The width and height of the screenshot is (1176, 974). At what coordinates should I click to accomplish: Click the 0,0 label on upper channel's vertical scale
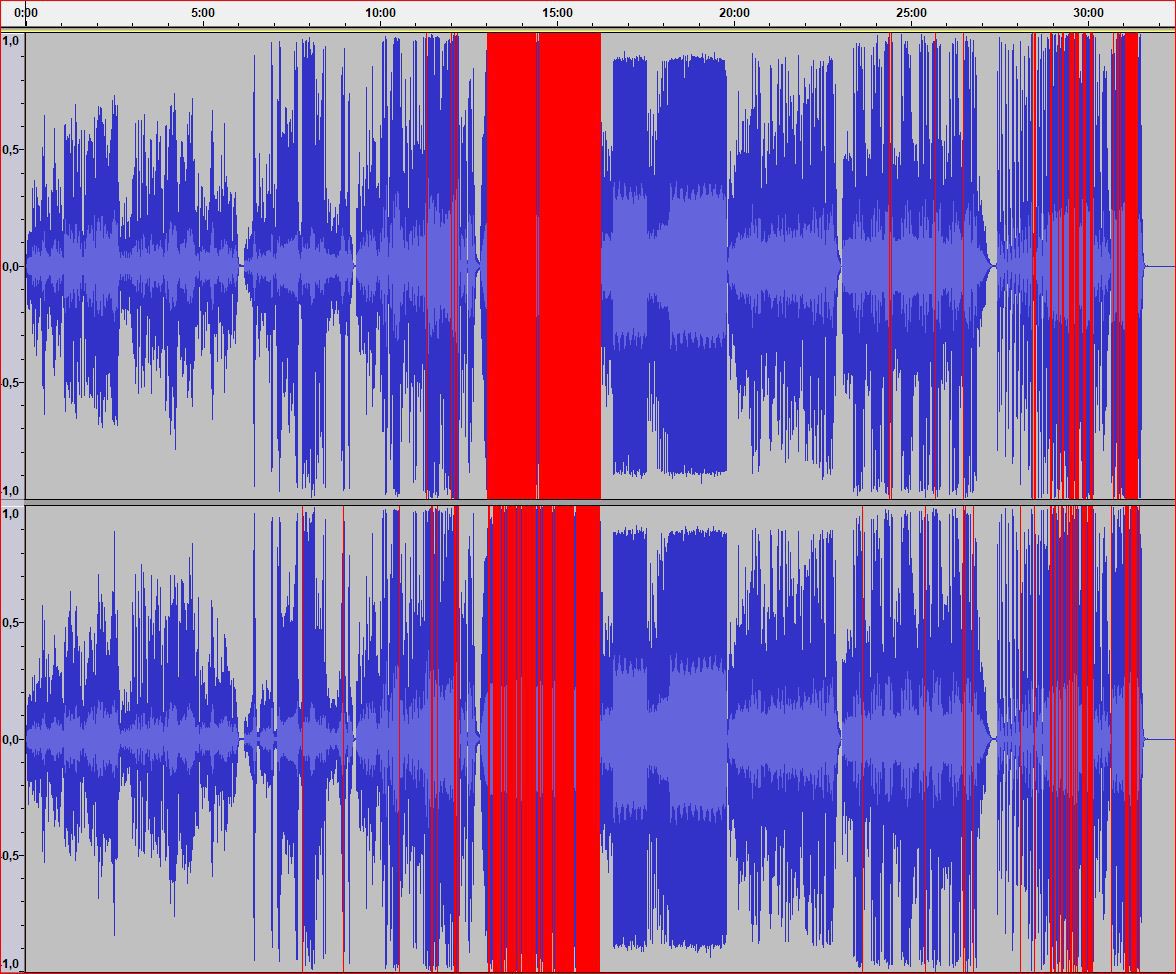(12, 266)
